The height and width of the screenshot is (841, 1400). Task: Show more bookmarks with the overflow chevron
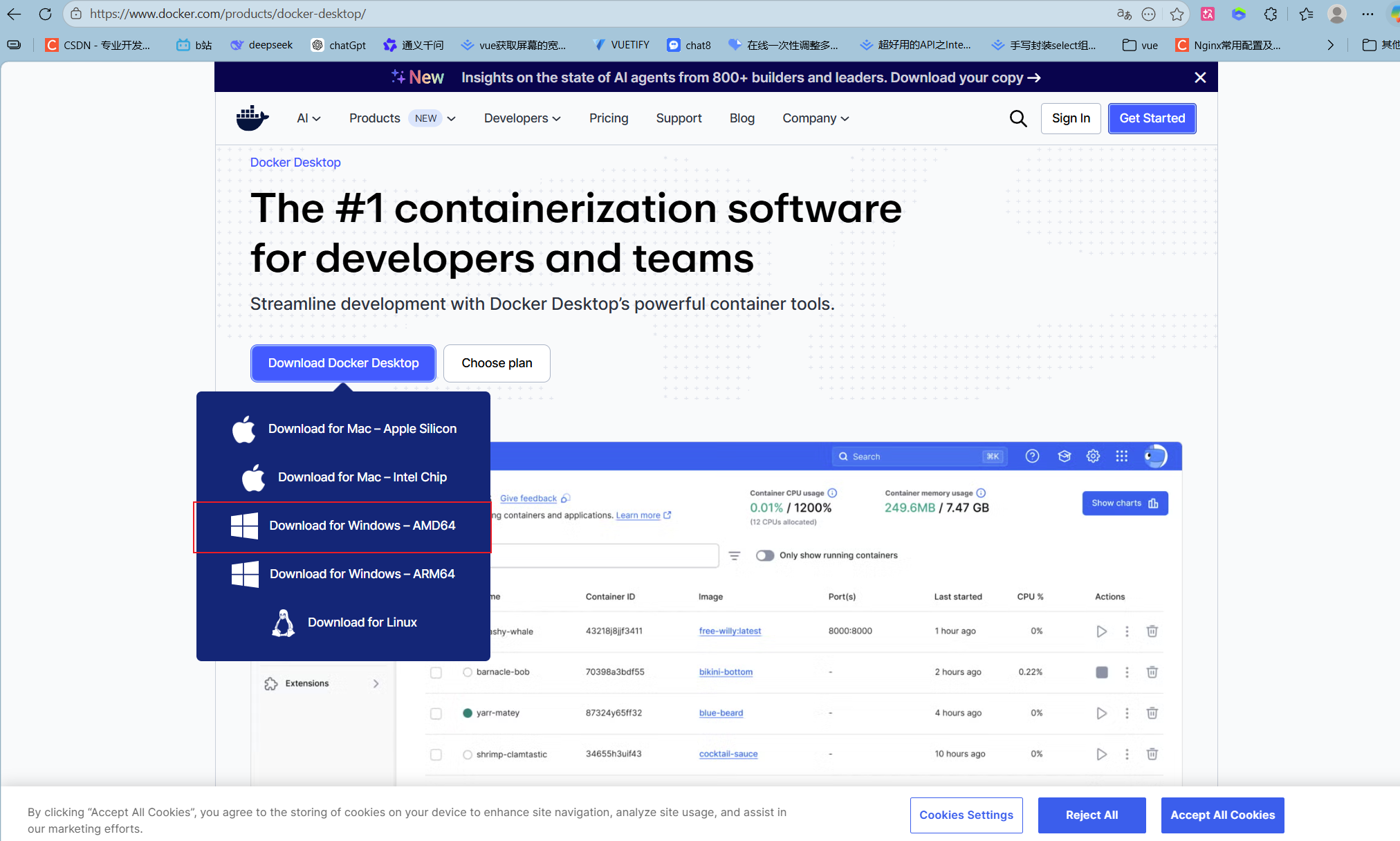(x=1330, y=45)
